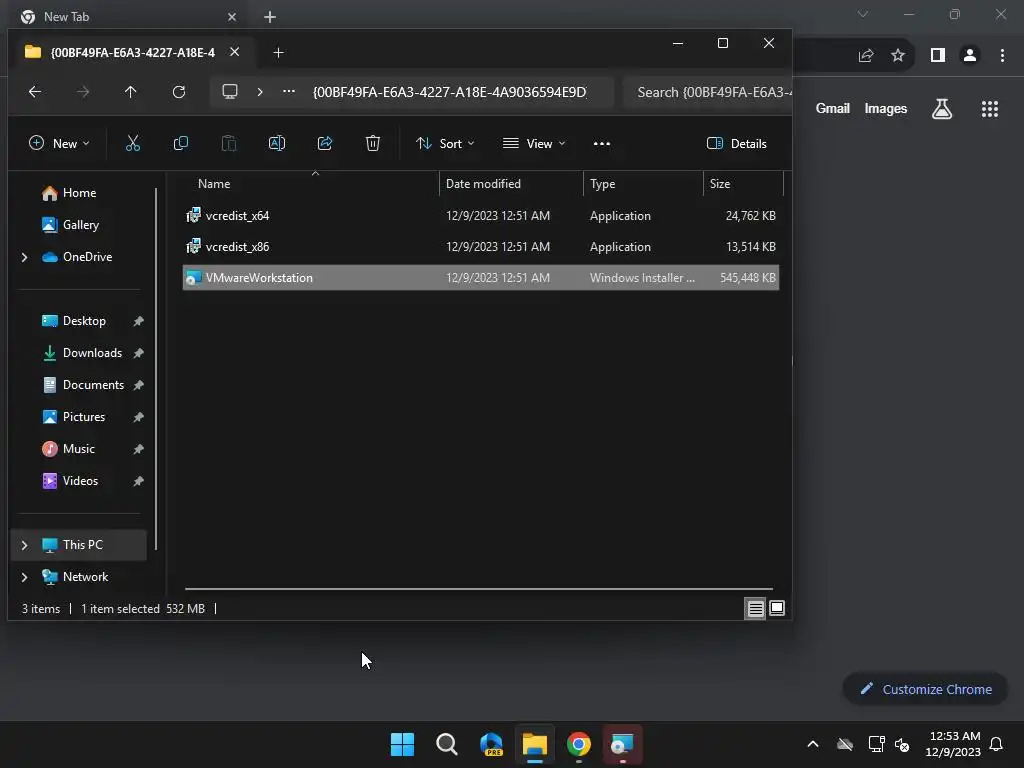Open Chrome three-dot menu
Viewport: 1024px width, 768px height.
(x=1002, y=56)
